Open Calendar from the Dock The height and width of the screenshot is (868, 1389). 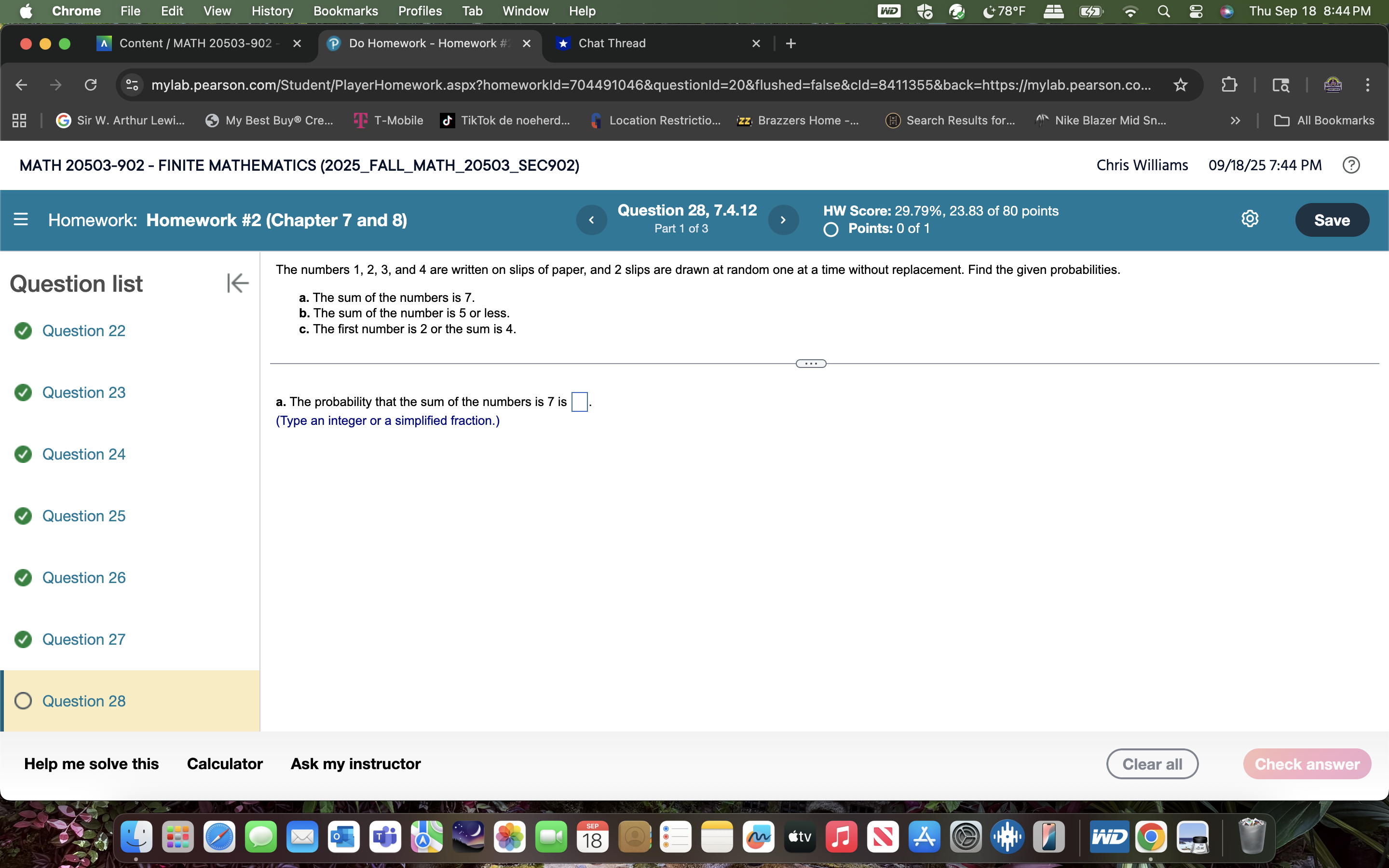pos(592,837)
